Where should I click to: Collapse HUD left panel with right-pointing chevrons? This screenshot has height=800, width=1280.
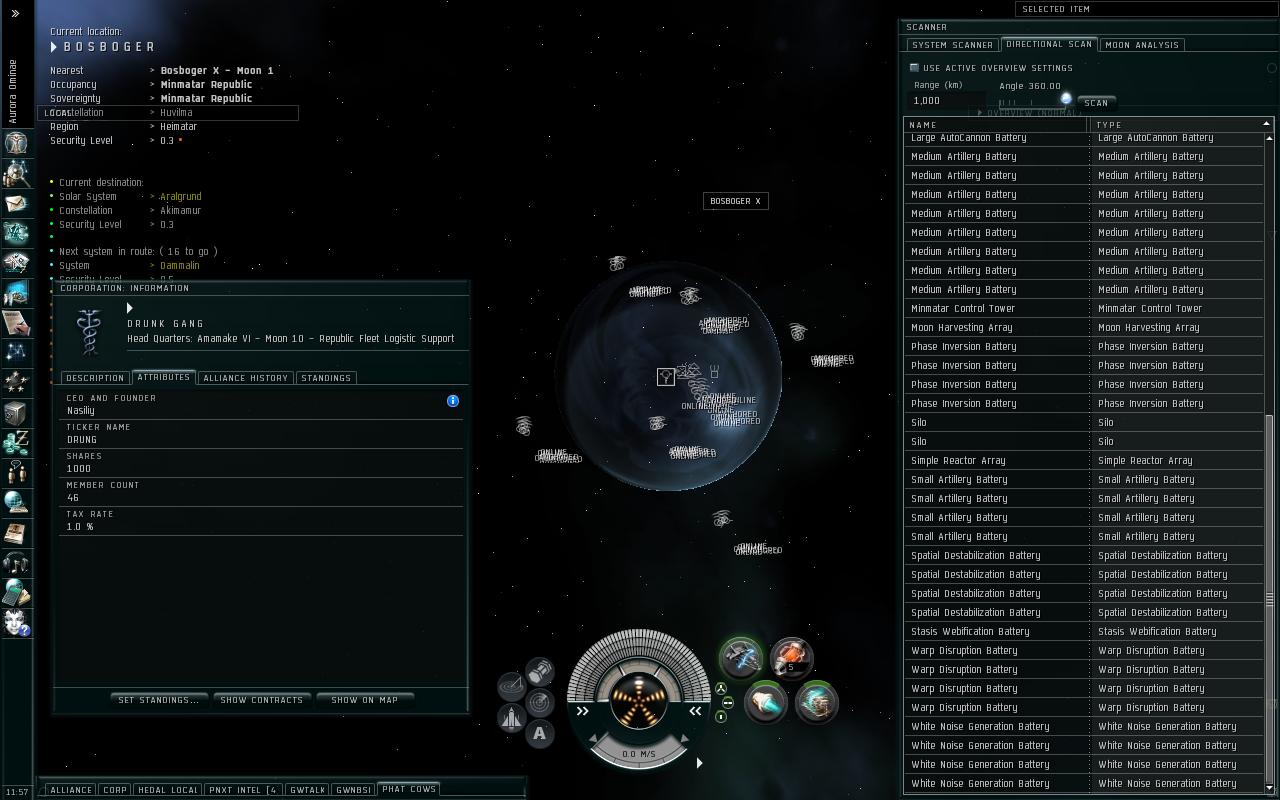click(x=583, y=711)
